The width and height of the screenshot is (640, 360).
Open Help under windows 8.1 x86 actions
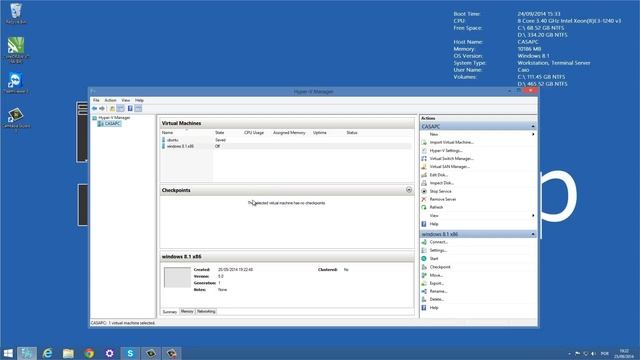pos(434,308)
